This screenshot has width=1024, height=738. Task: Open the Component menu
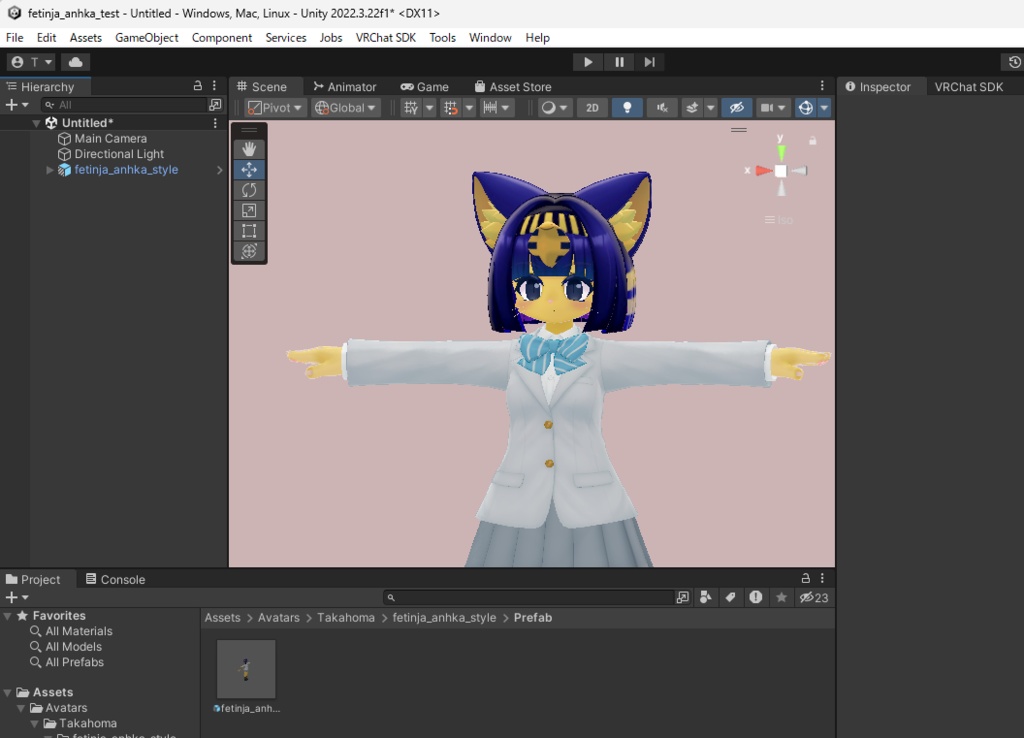[222, 38]
